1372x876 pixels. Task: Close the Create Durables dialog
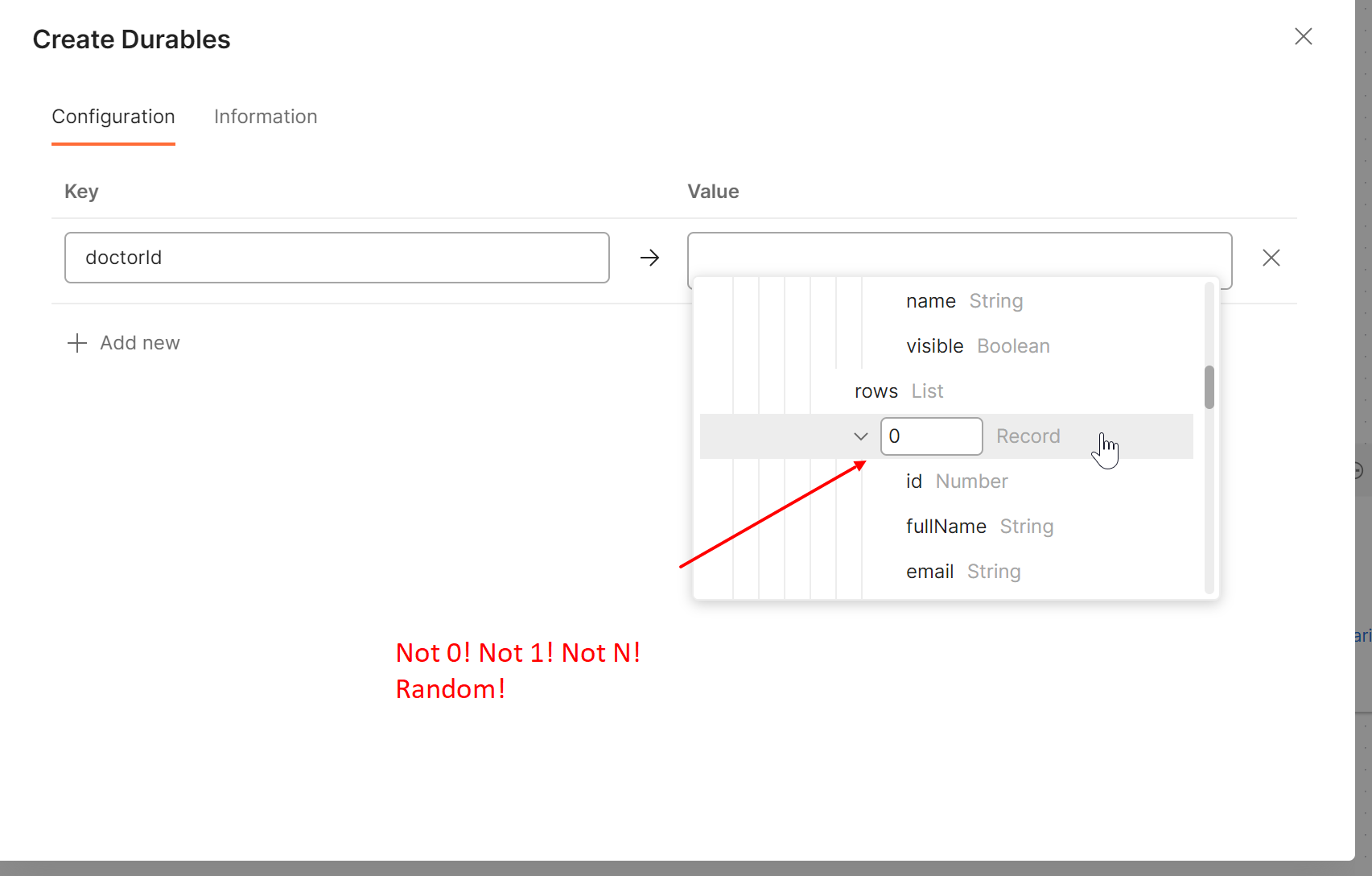(x=1304, y=36)
